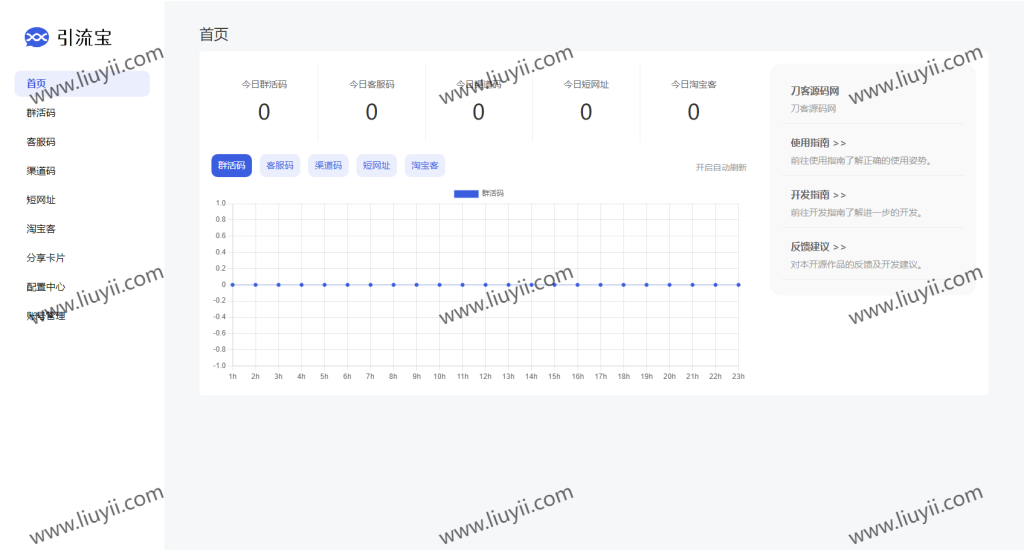Click the 引流宝 logo icon
Screen dimensions: 1024x550
(x=37, y=37)
